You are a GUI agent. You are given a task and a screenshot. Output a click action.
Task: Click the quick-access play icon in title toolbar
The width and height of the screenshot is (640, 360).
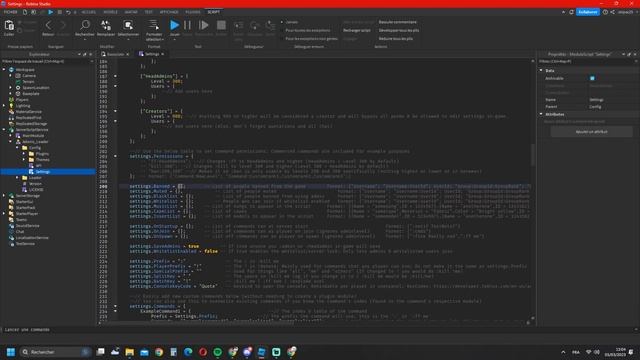(51, 12)
